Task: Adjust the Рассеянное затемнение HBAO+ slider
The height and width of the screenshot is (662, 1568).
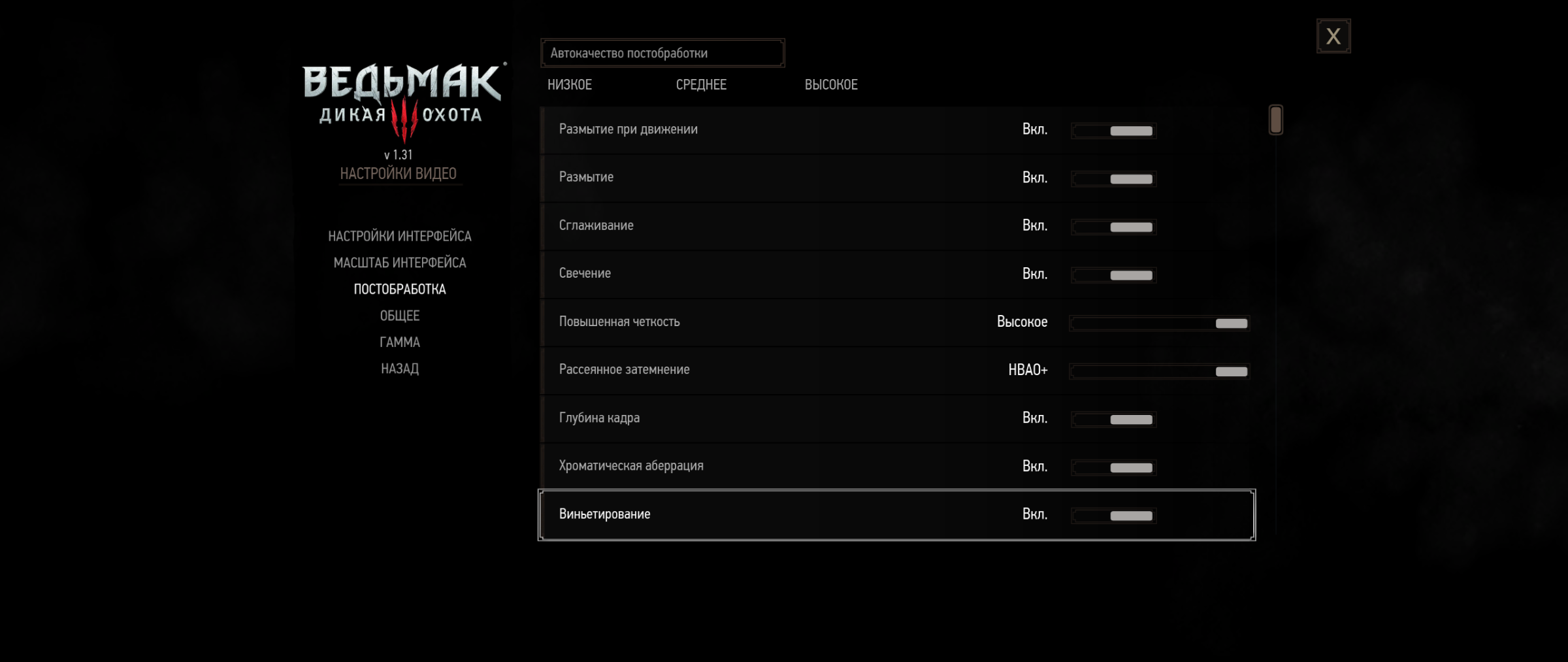Action: (1160, 371)
